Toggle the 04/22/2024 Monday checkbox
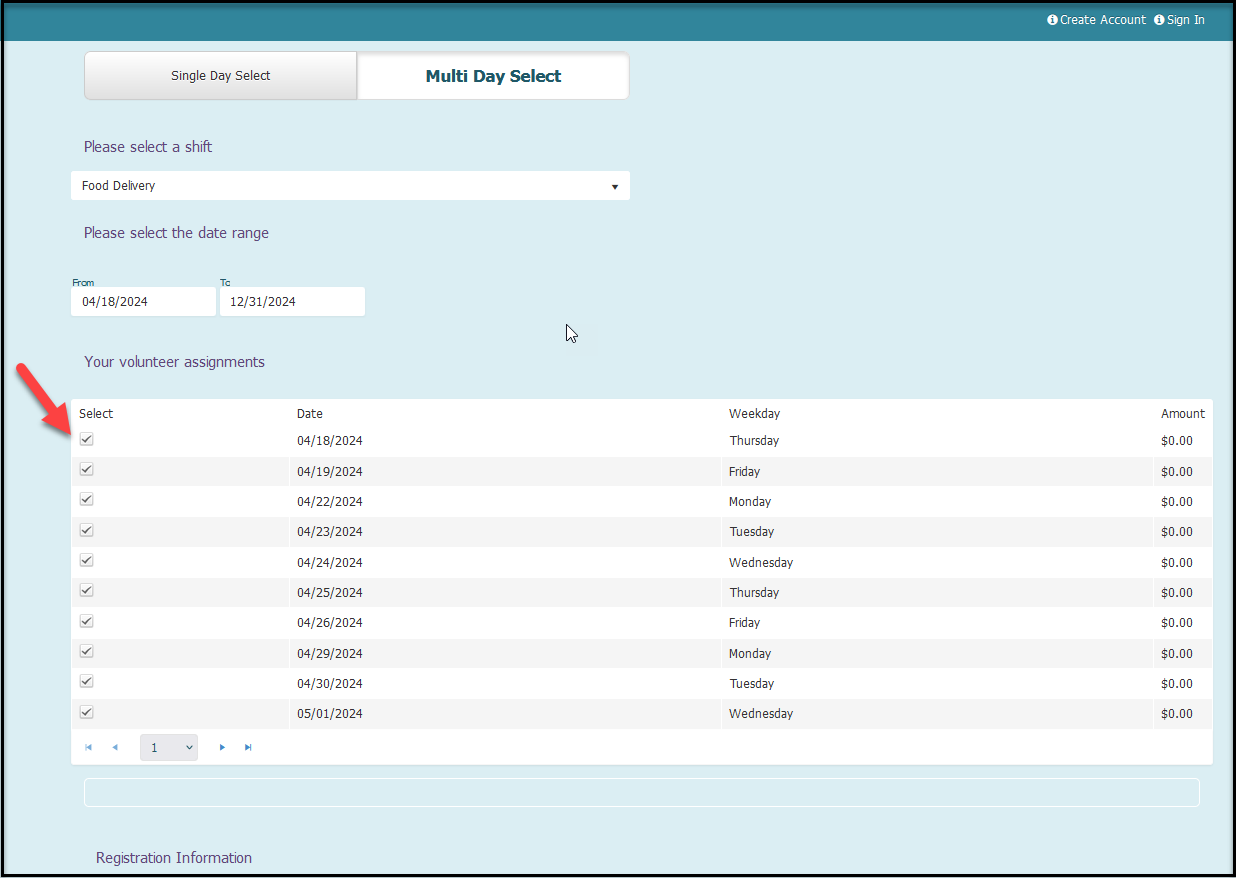This screenshot has width=1236, height=878. coord(87,499)
